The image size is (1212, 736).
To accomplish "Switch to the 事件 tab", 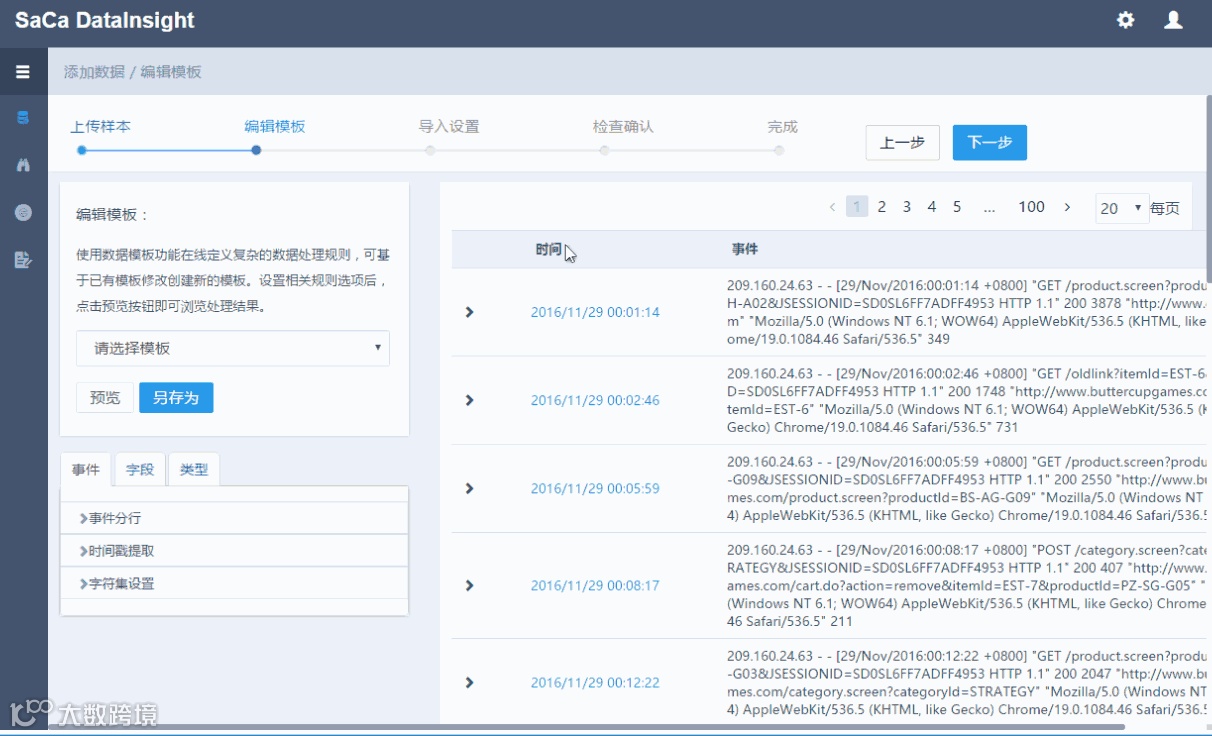I will click(x=86, y=469).
